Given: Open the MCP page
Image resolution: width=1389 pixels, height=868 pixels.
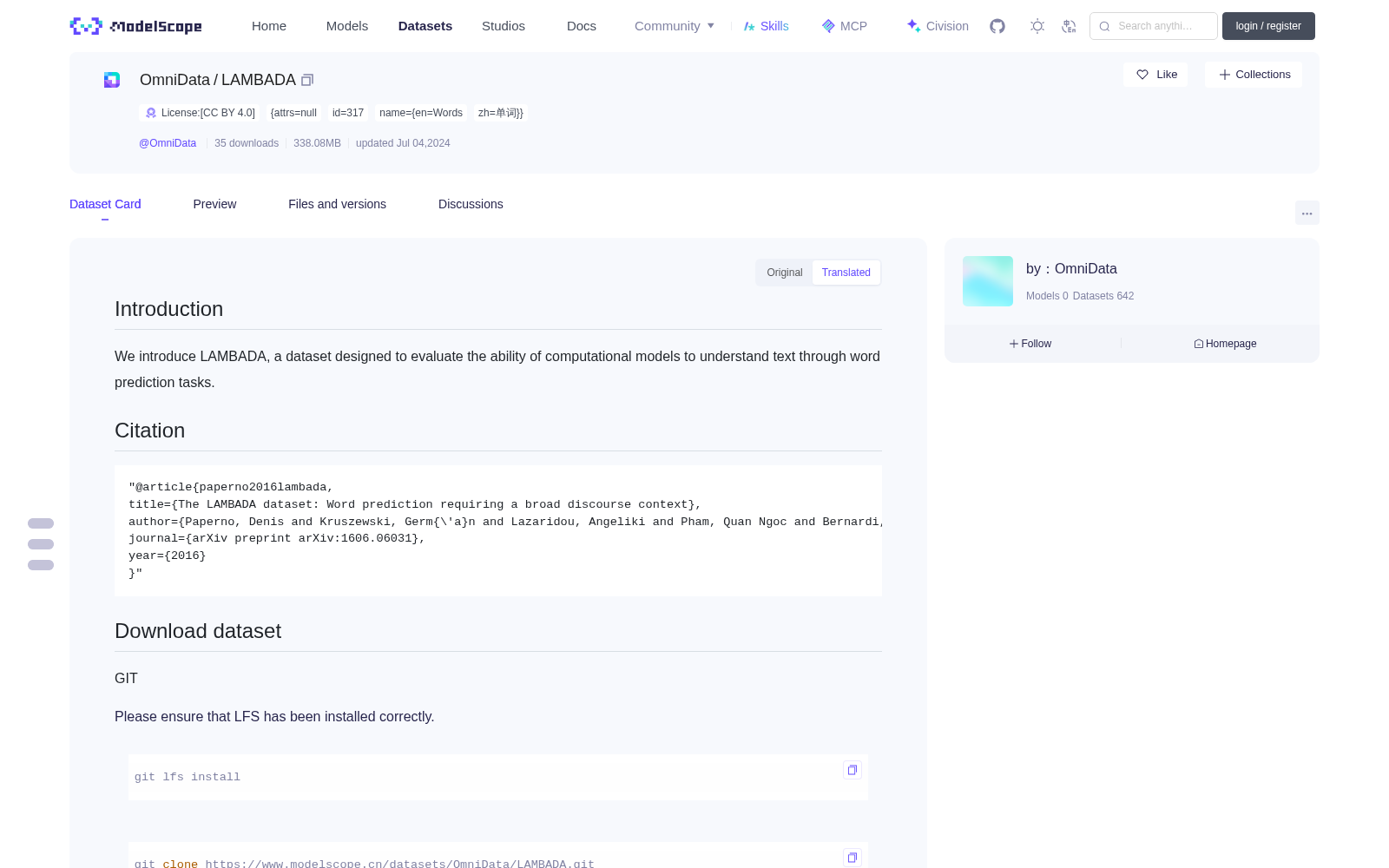Looking at the screenshot, I should (844, 26).
